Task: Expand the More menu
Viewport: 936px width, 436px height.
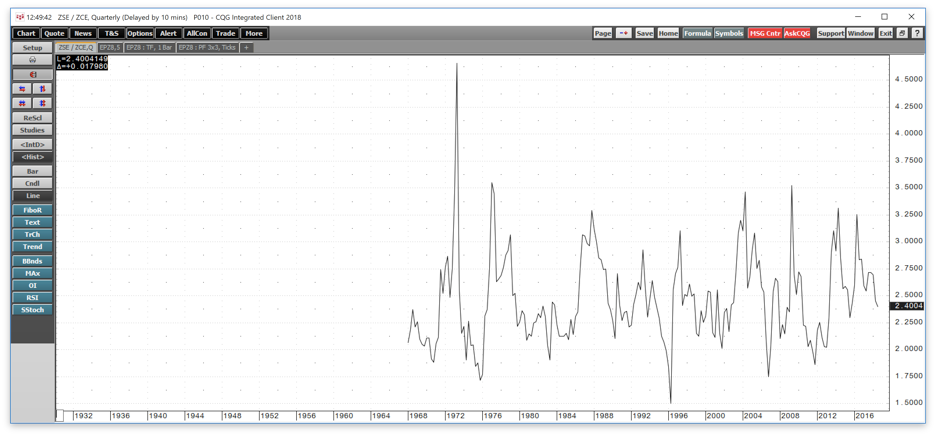Action: pyautogui.click(x=254, y=33)
